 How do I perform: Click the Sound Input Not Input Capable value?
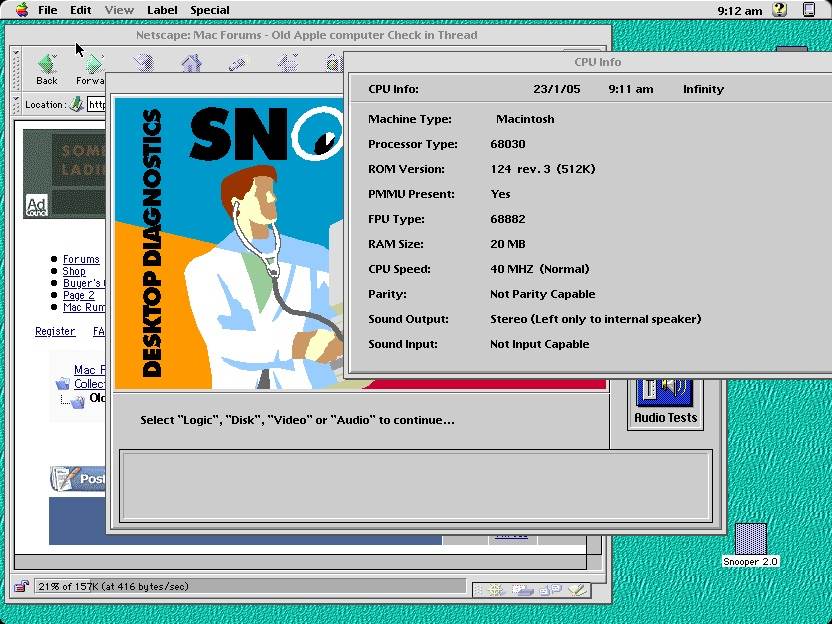[x=540, y=344]
